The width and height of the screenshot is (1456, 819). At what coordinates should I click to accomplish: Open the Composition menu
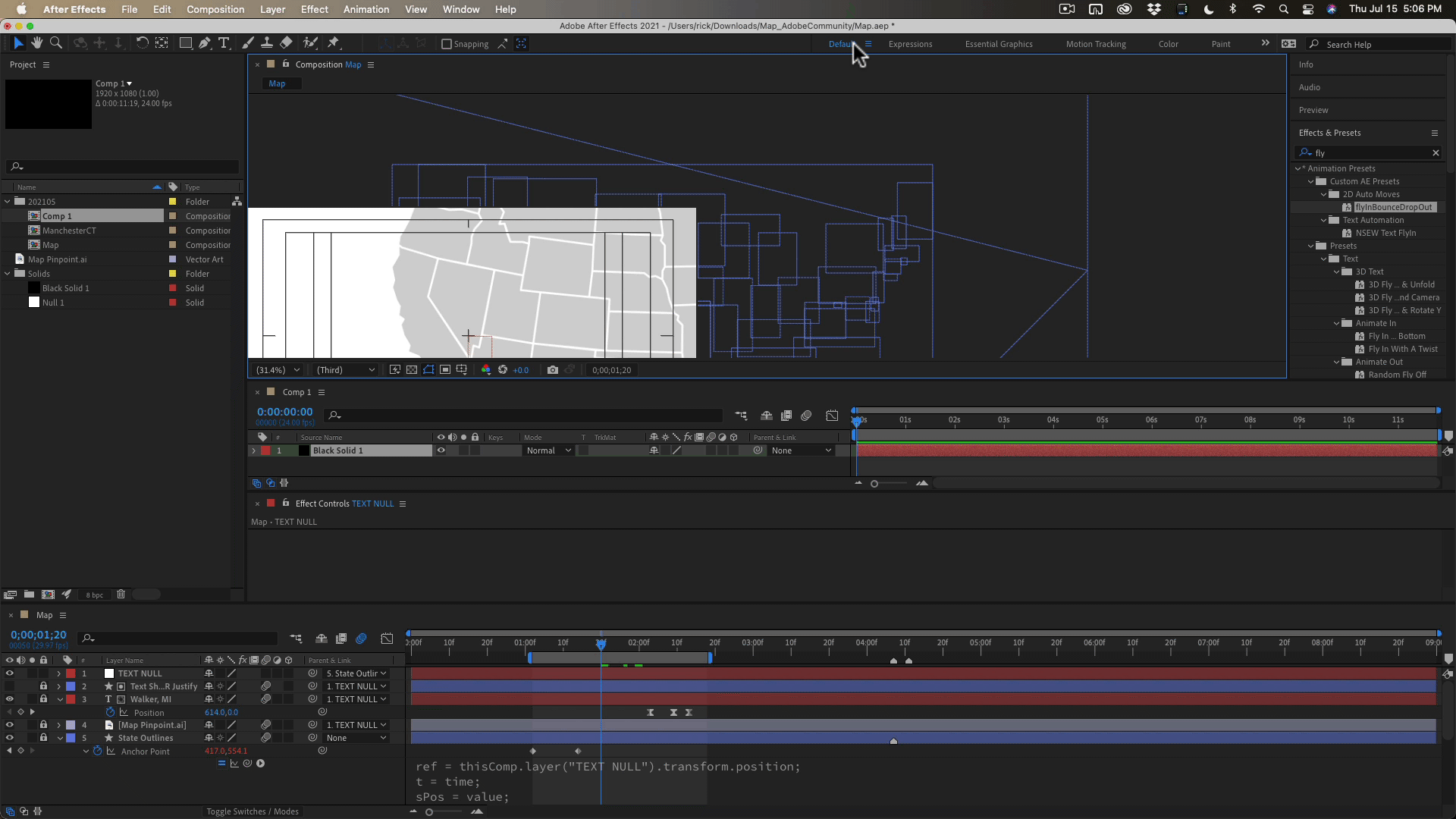[x=215, y=9]
